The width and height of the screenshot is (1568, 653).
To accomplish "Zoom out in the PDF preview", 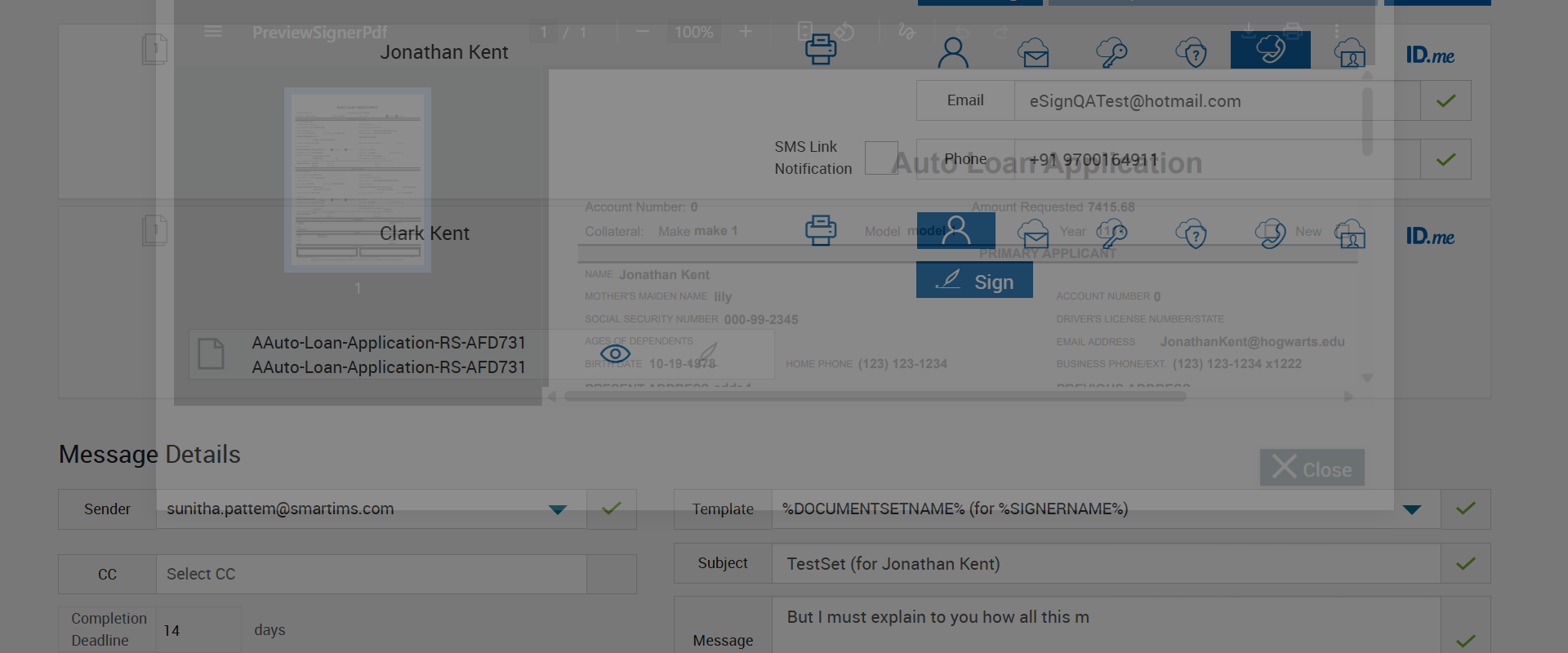I will [642, 32].
